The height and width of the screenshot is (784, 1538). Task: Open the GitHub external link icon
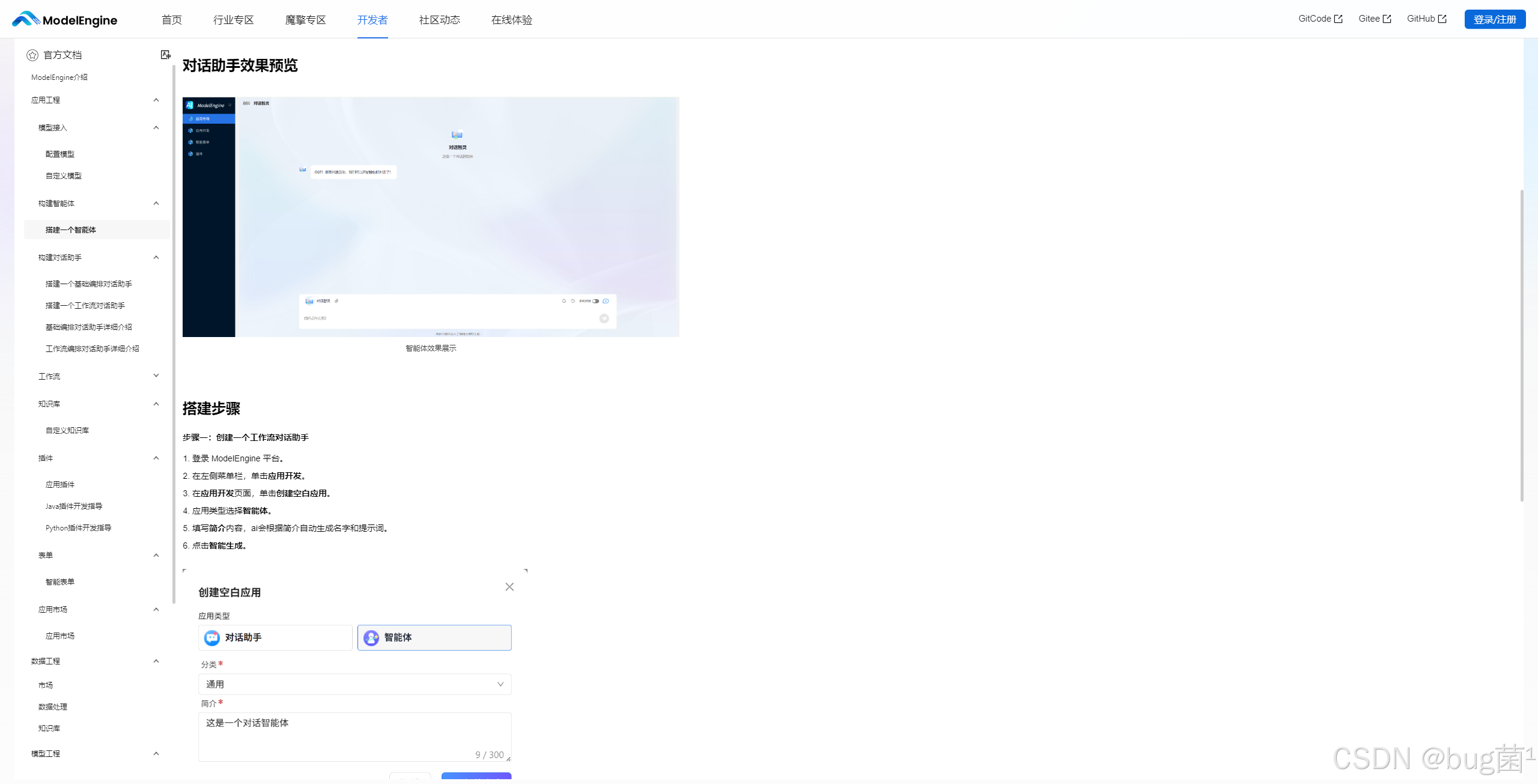pos(1442,19)
